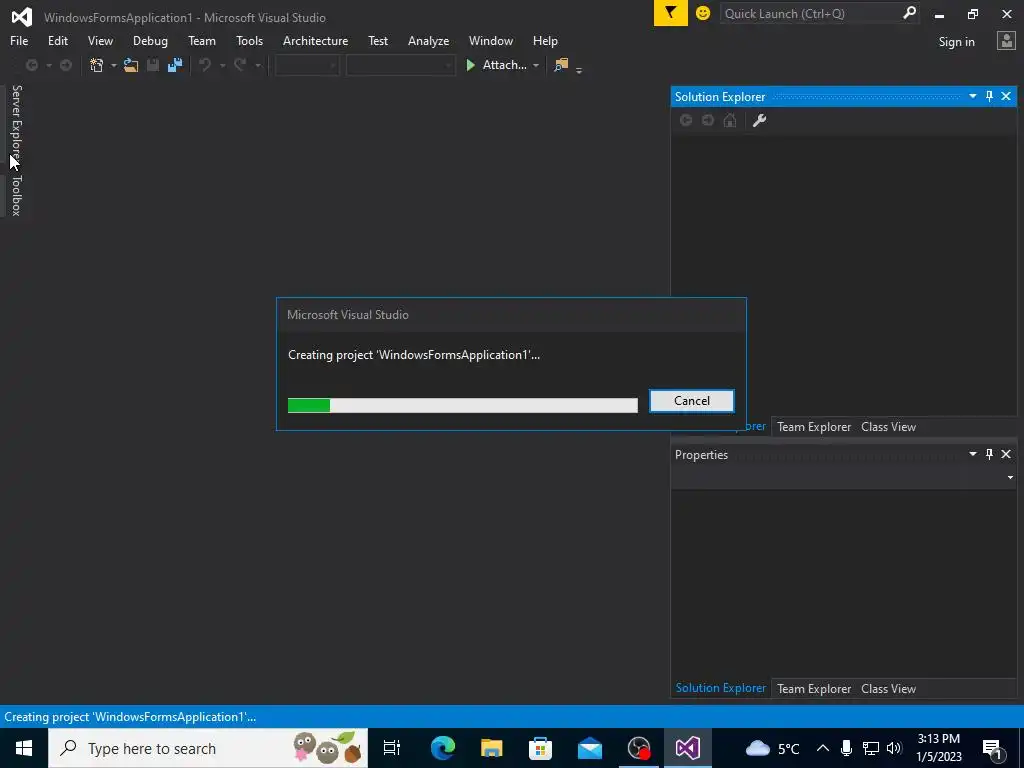Toggle auto-hide pin on Solution Explorer
The image size is (1024, 768).
click(989, 96)
